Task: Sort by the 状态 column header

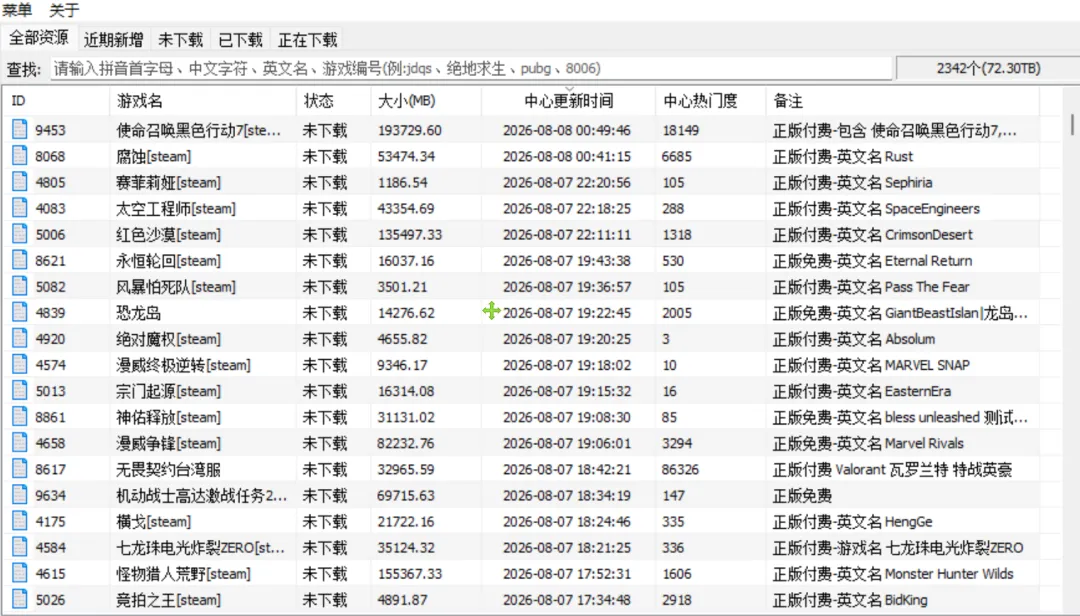Action: [333, 101]
